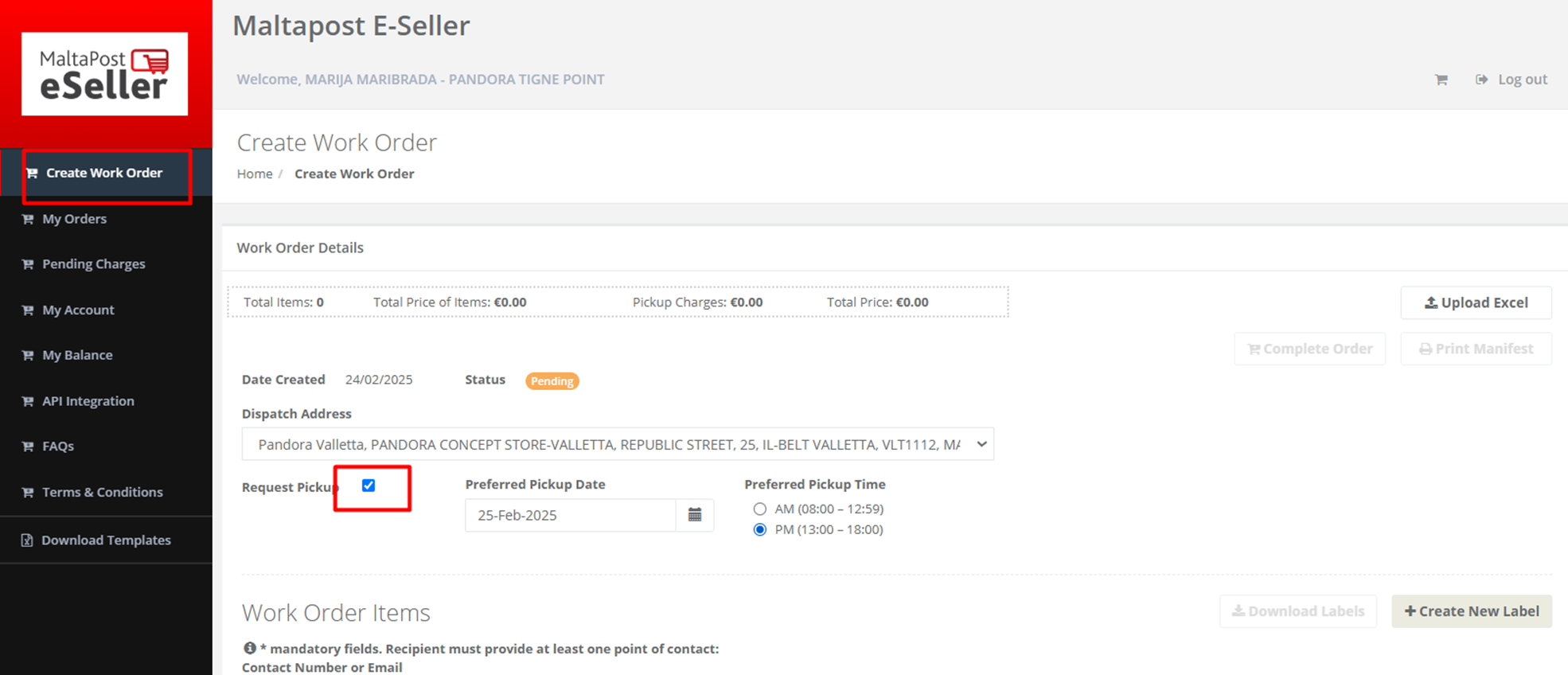
Task: Click the Work Order Details heading
Action: (x=300, y=248)
